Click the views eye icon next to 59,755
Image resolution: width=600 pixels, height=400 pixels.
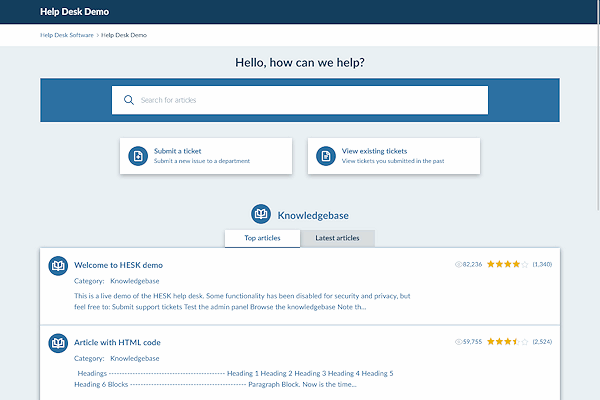click(458, 342)
